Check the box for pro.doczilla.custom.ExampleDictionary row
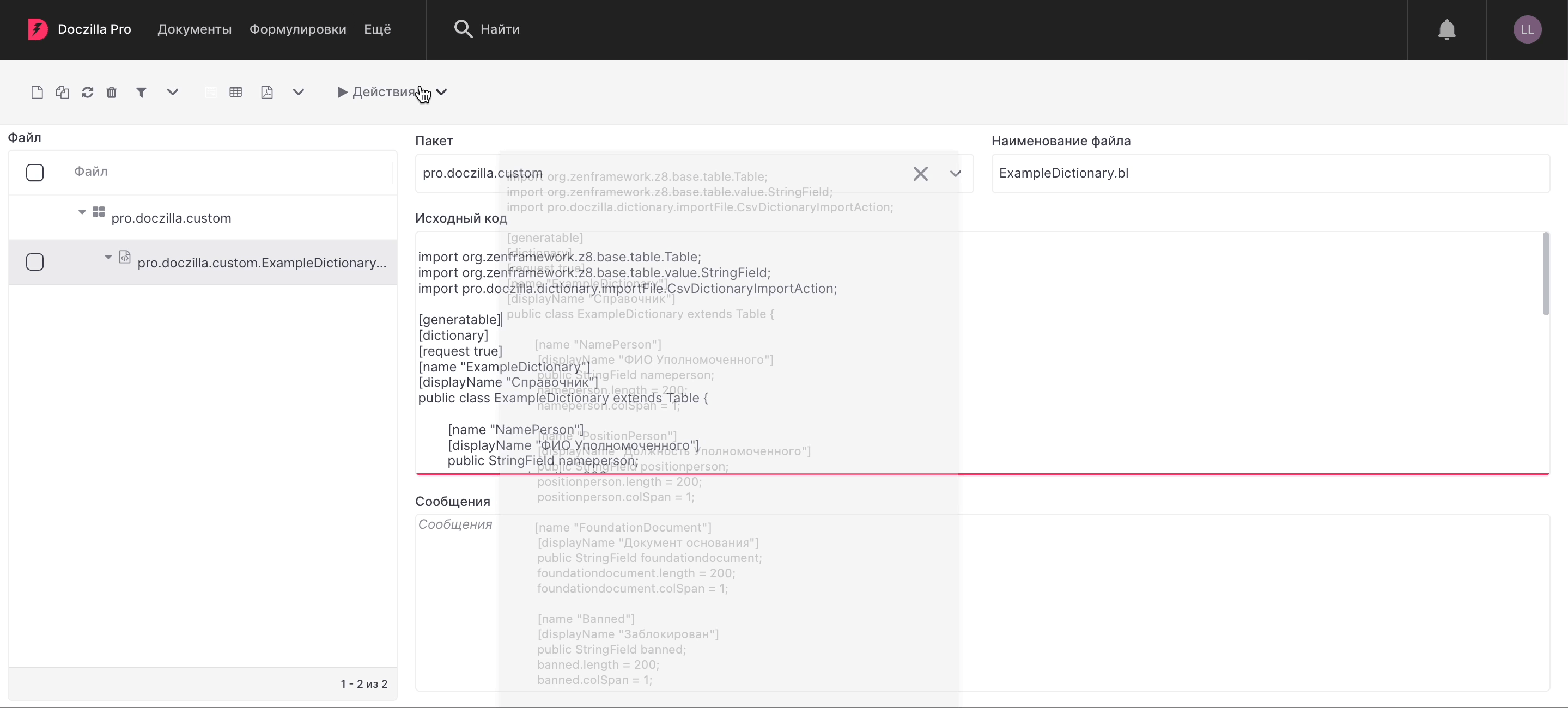This screenshot has height=708, width=1568. point(35,262)
